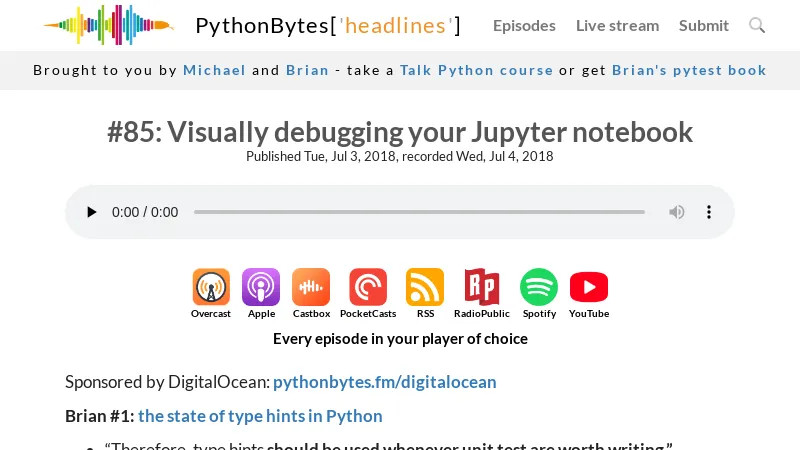Open the Castbox player icon
The height and width of the screenshot is (450, 800).
point(311,287)
